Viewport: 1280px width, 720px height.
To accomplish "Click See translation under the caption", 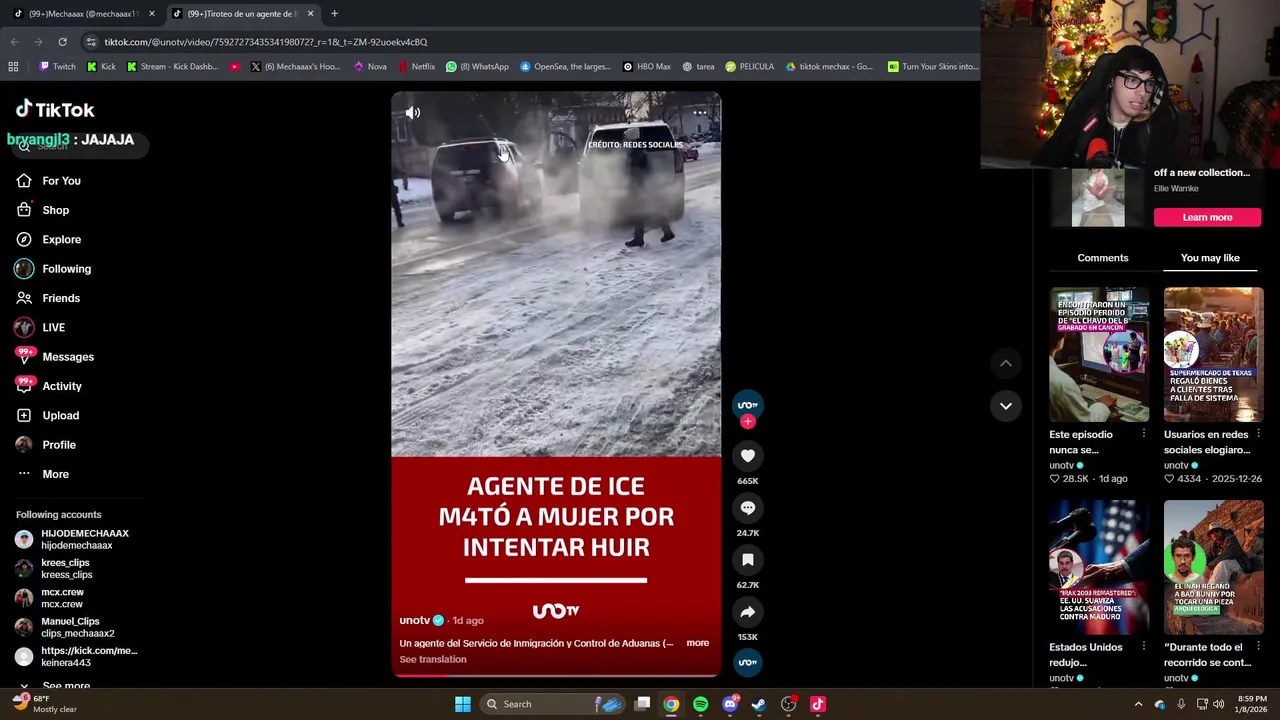I will [433, 659].
